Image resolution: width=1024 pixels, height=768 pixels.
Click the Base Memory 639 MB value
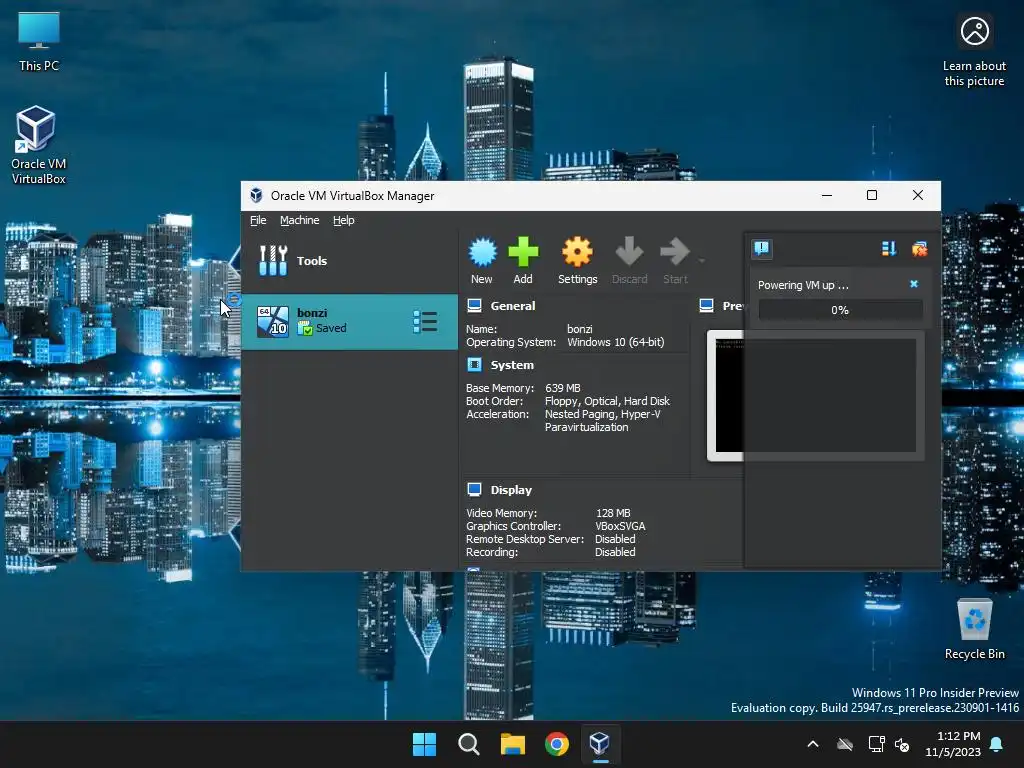pyautogui.click(x=563, y=388)
